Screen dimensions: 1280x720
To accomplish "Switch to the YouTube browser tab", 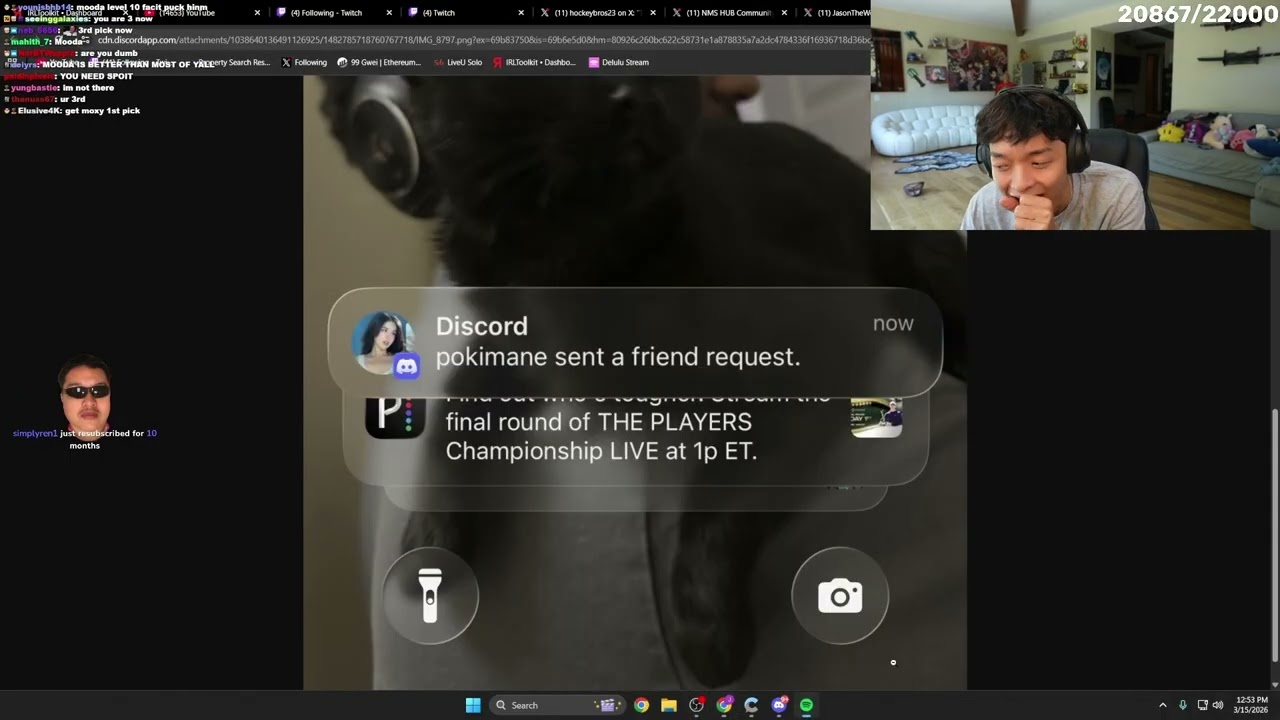I will (x=200, y=13).
